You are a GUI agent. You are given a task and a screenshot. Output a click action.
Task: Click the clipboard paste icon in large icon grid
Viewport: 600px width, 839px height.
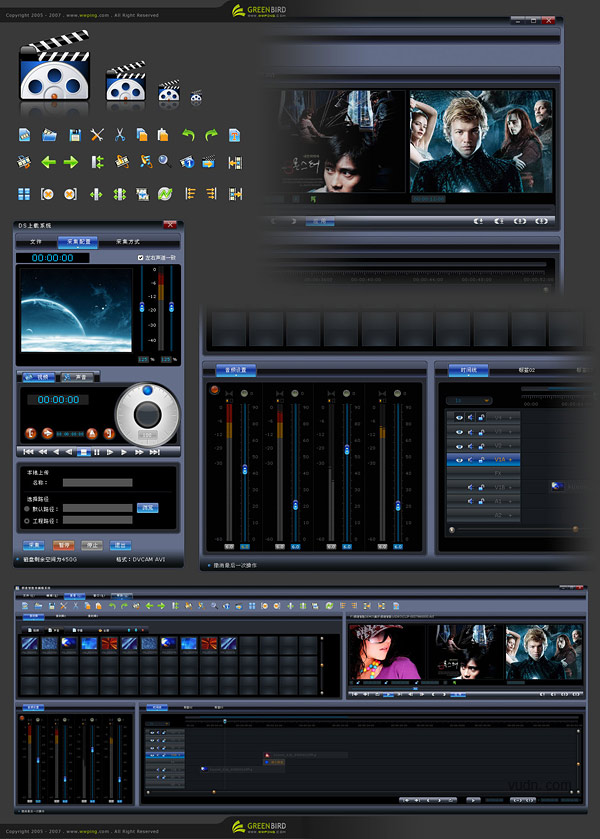click(x=163, y=135)
